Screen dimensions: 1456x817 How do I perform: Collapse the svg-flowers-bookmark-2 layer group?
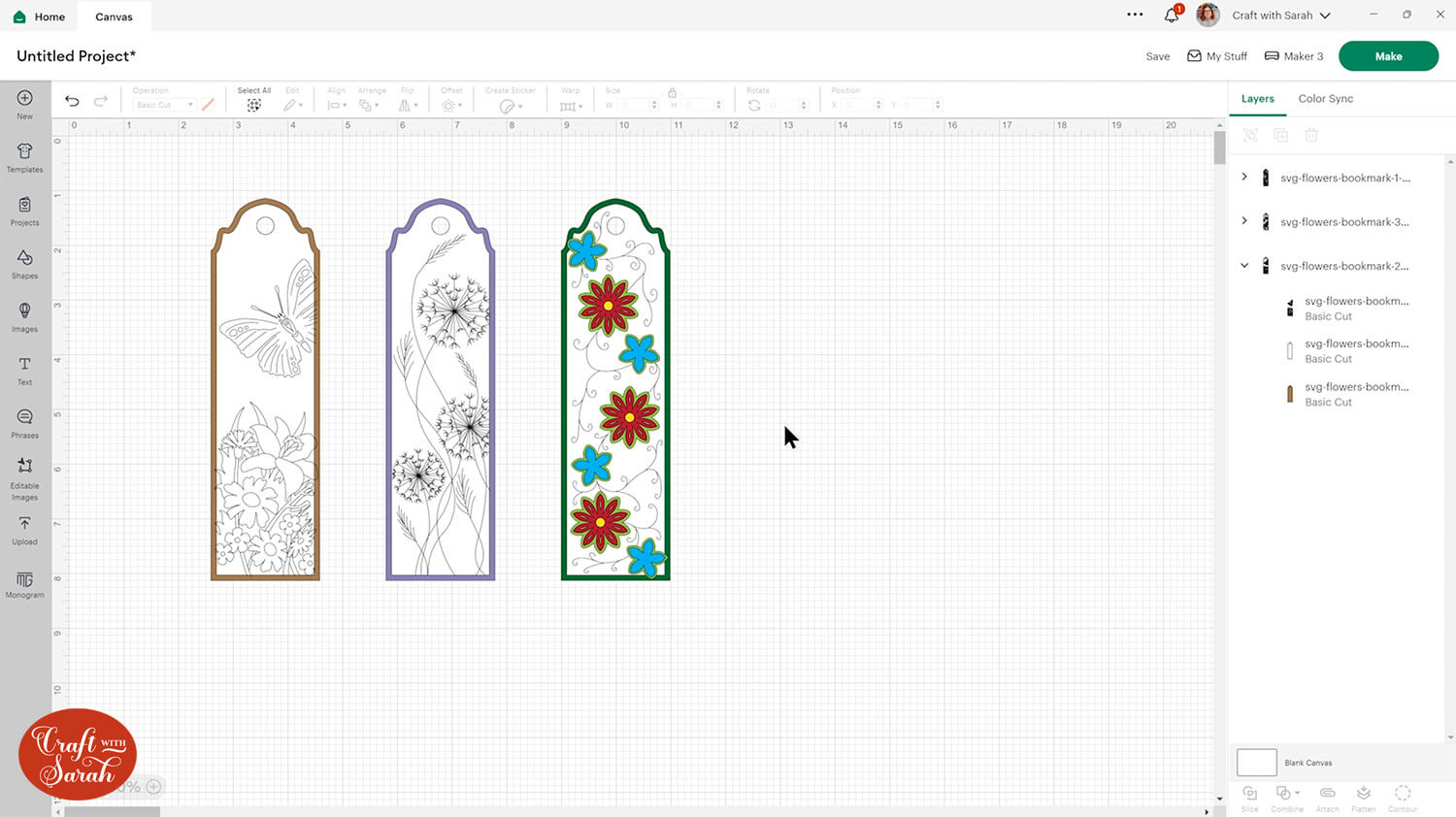coord(1244,266)
